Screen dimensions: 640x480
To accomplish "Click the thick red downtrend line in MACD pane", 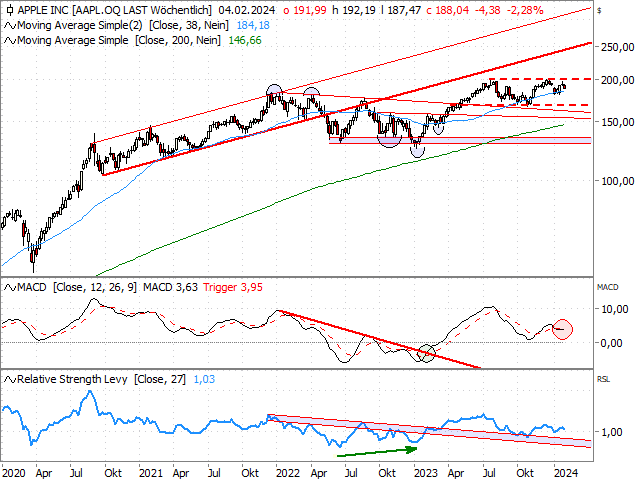I will tap(380, 340).
